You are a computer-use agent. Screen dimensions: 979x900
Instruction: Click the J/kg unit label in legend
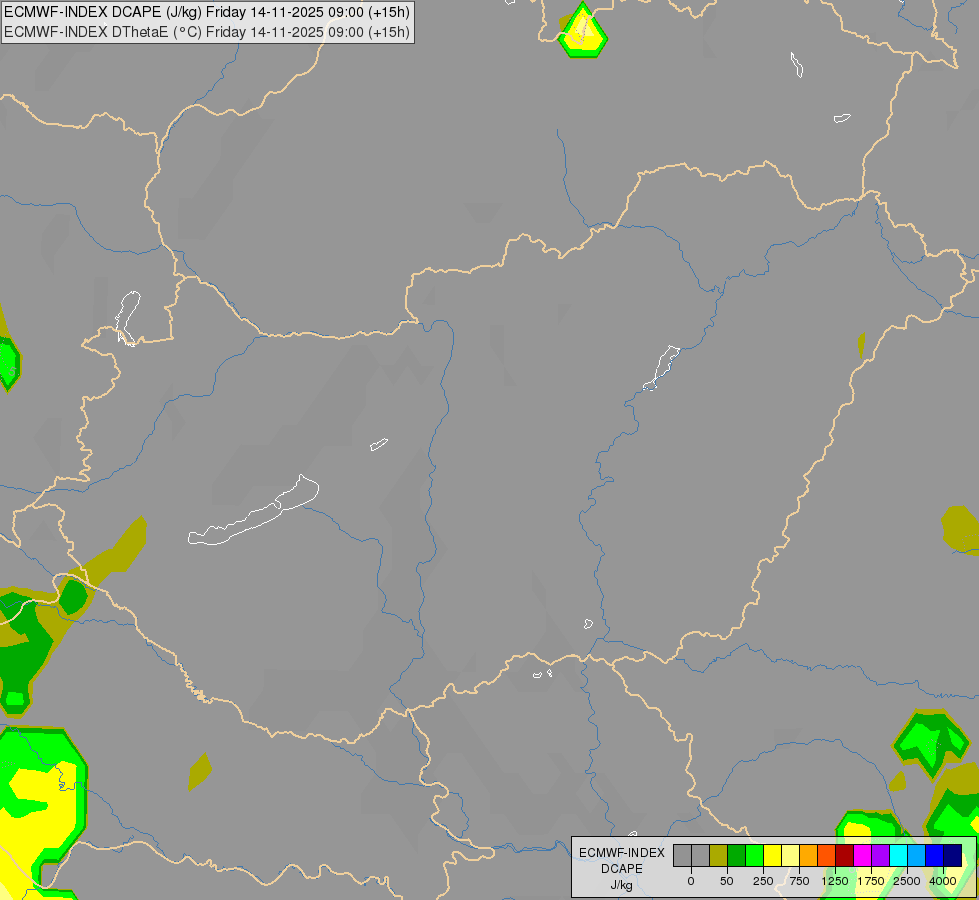tap(621, 885)
